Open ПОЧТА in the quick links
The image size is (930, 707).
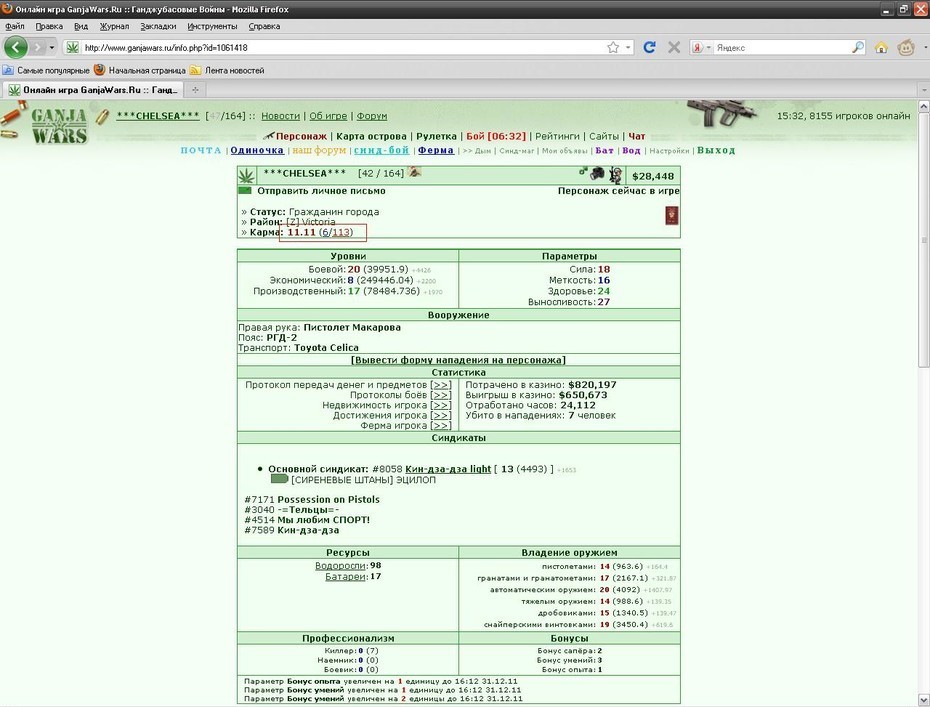[x=201, y=150]
